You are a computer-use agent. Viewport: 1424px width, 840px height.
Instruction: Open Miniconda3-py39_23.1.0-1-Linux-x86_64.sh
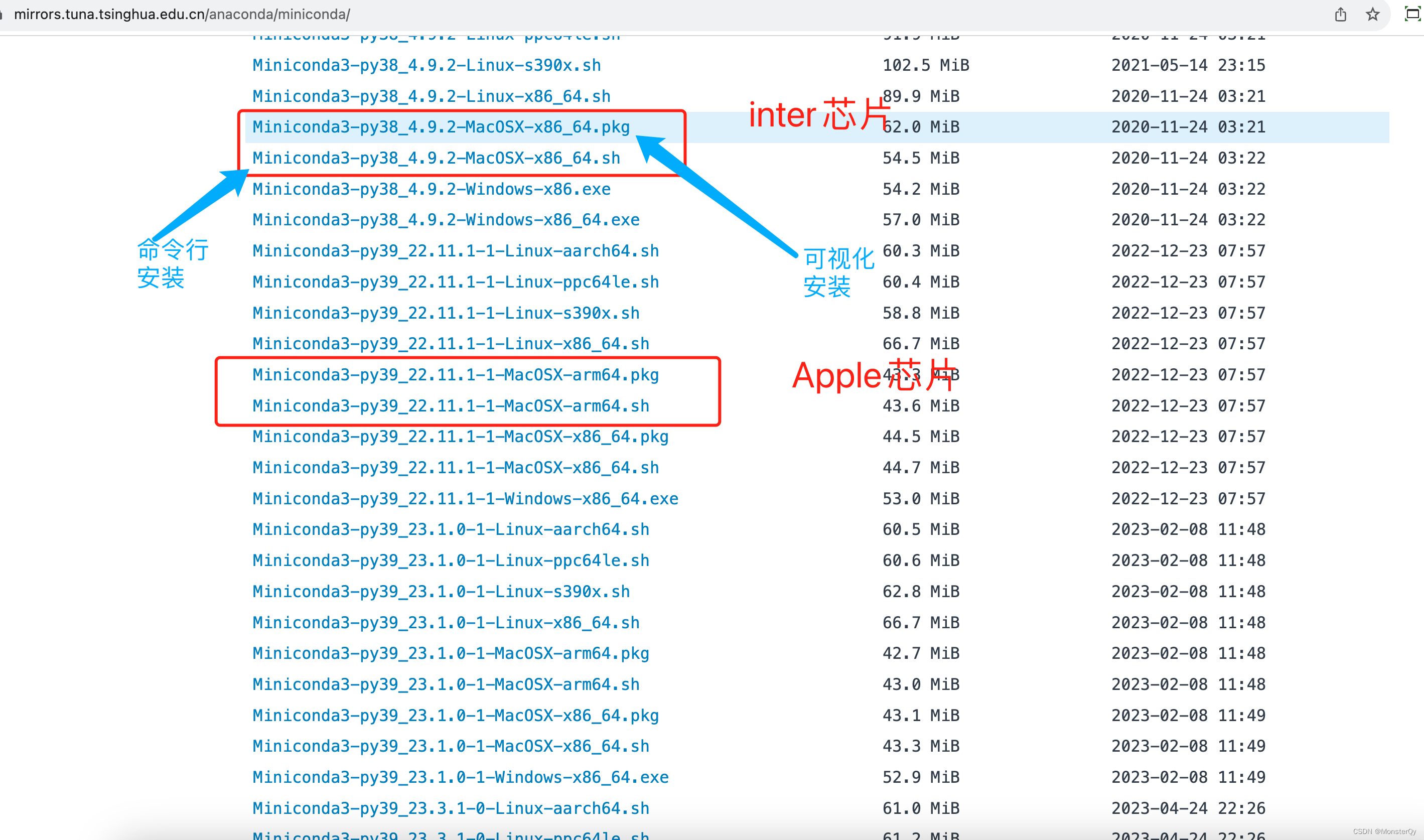tap(446, 623)
